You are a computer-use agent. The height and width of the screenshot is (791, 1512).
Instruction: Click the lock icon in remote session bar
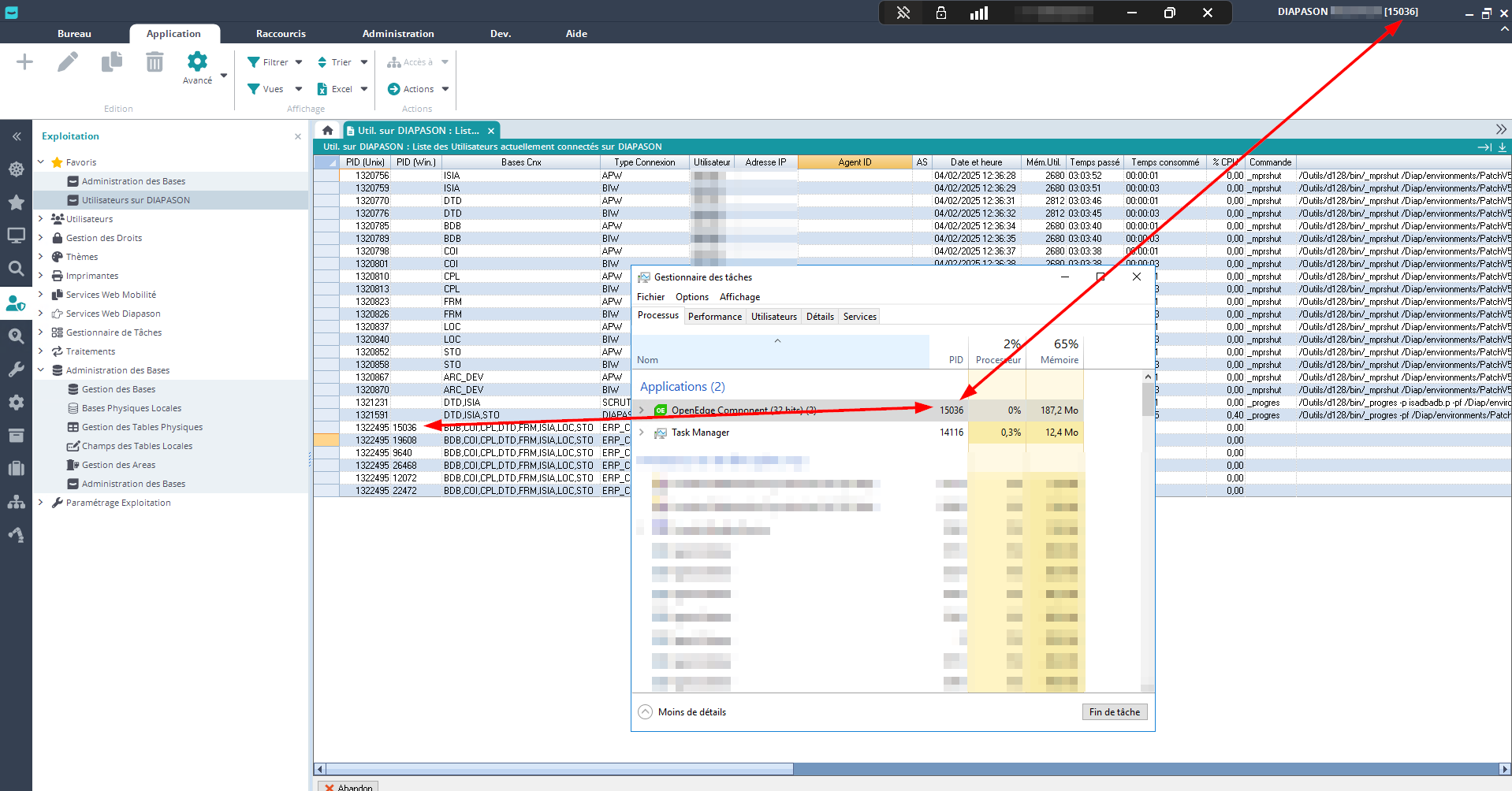pyautogui.click(x=940, y=13)
